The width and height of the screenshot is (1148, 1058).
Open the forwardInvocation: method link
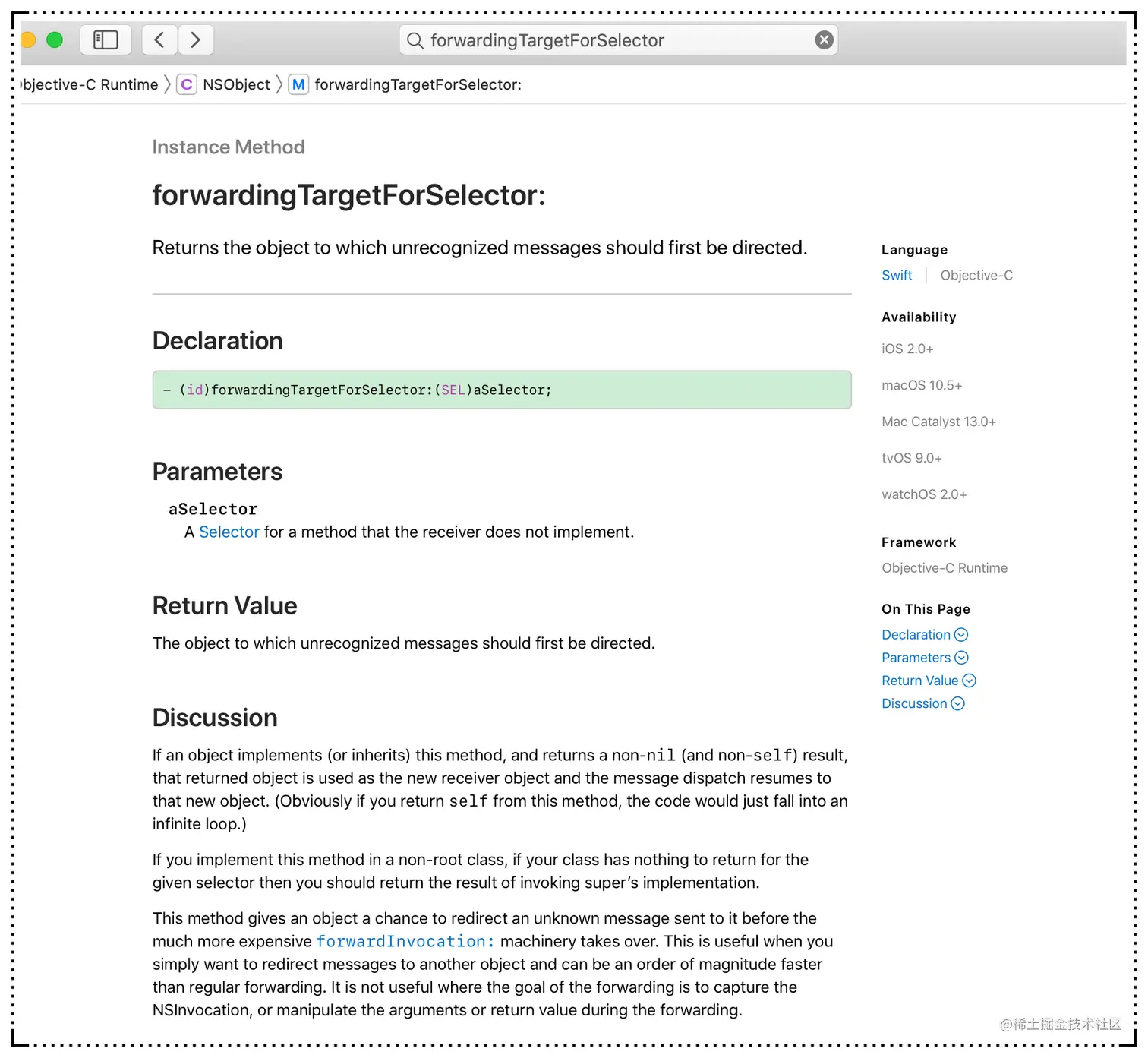click(405, 941)
